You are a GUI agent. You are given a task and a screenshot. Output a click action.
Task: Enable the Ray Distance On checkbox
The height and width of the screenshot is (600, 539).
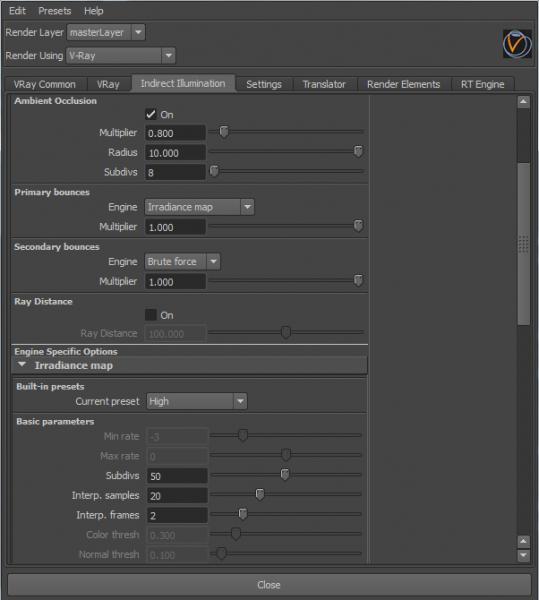pos(151,315)
